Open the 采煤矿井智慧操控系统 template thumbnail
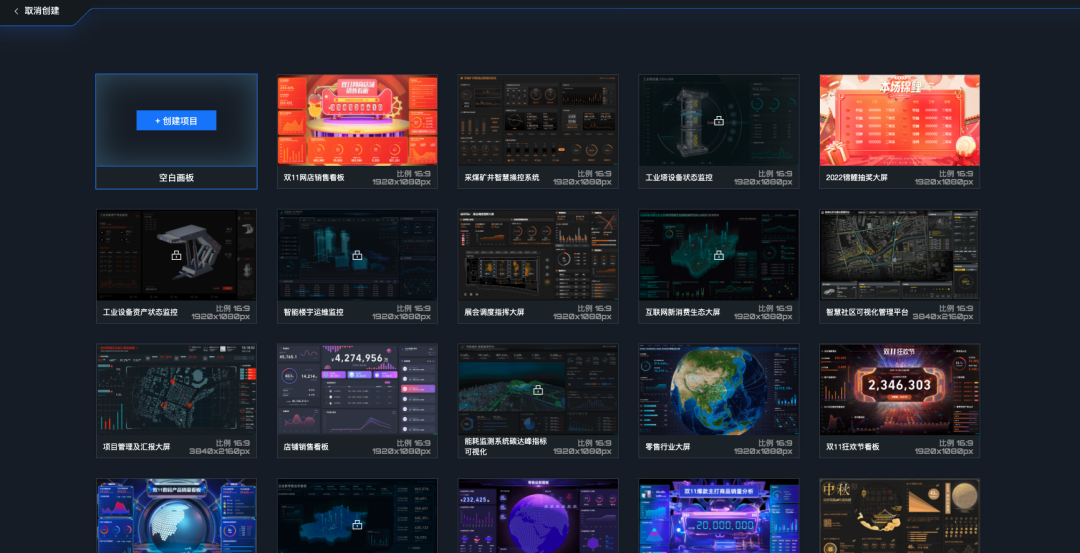The height and width of the screenshot is (553, 1080). (538, 121)
